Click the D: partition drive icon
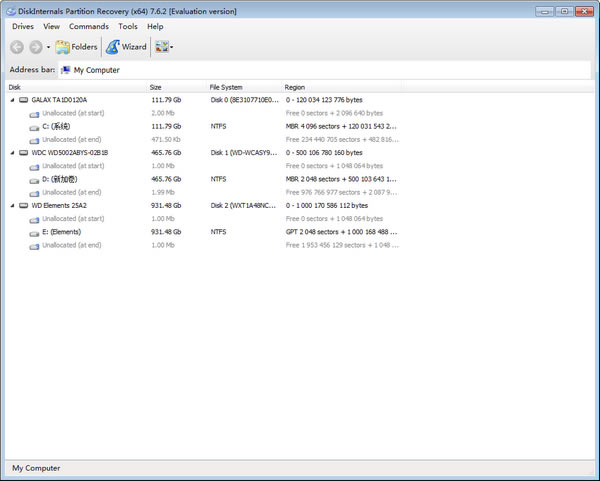The image size is (600, 481). (x=34, y=179)
